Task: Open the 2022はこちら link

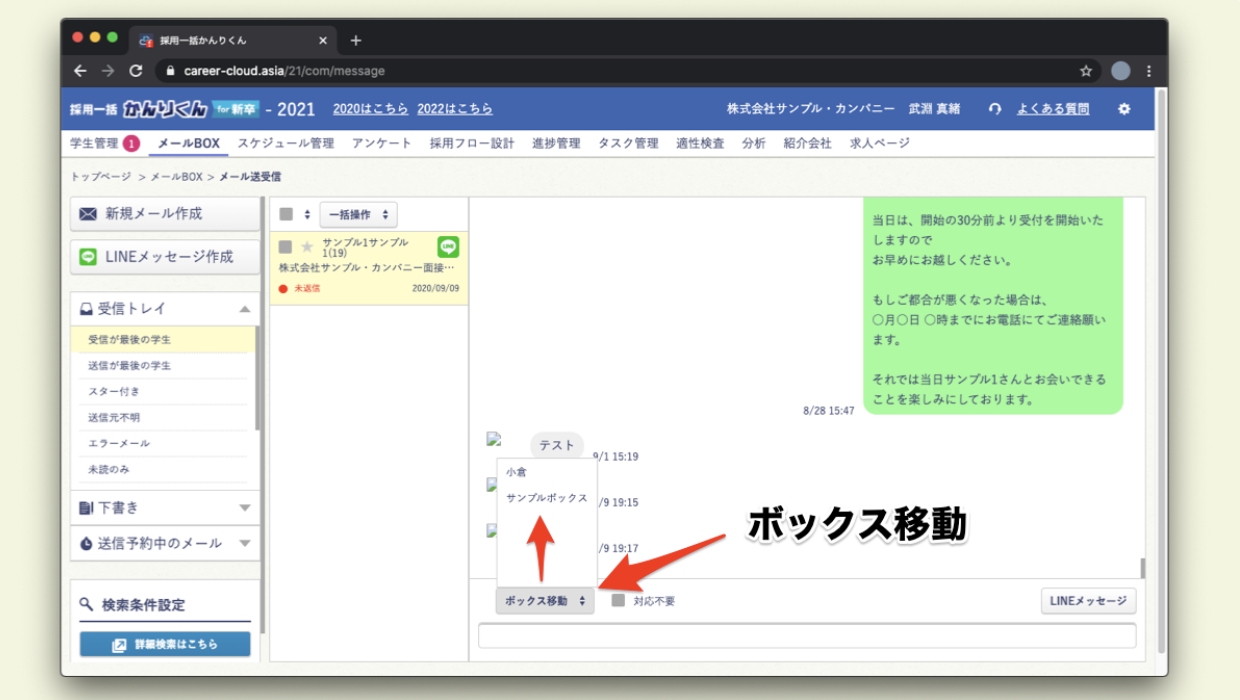Action: pyautogui.click(x=455, y=109)
